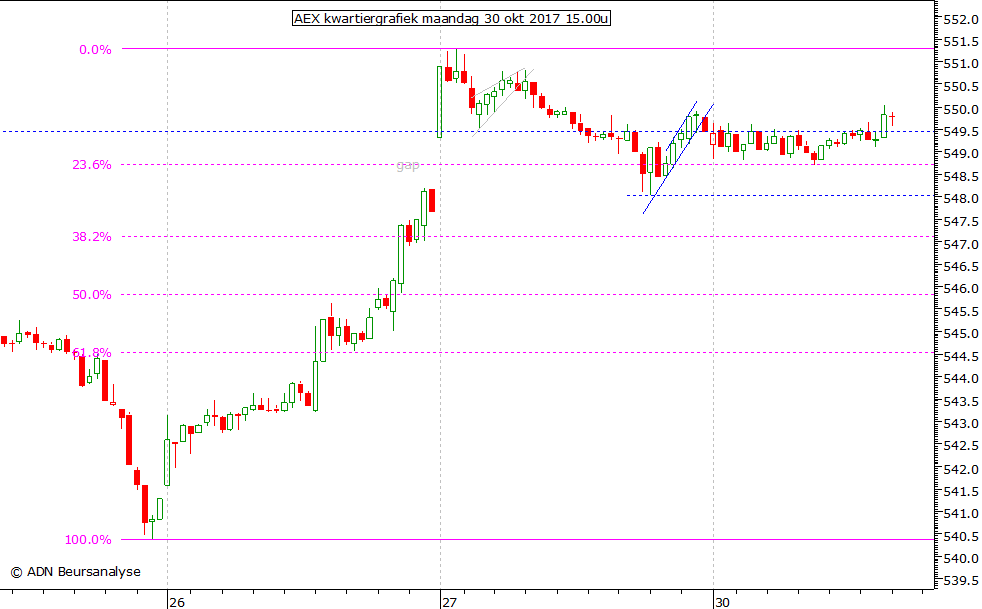Click the grey 'gap' annotation label
The height and width of the screenshot is (609, 982).
pos(407,166)
